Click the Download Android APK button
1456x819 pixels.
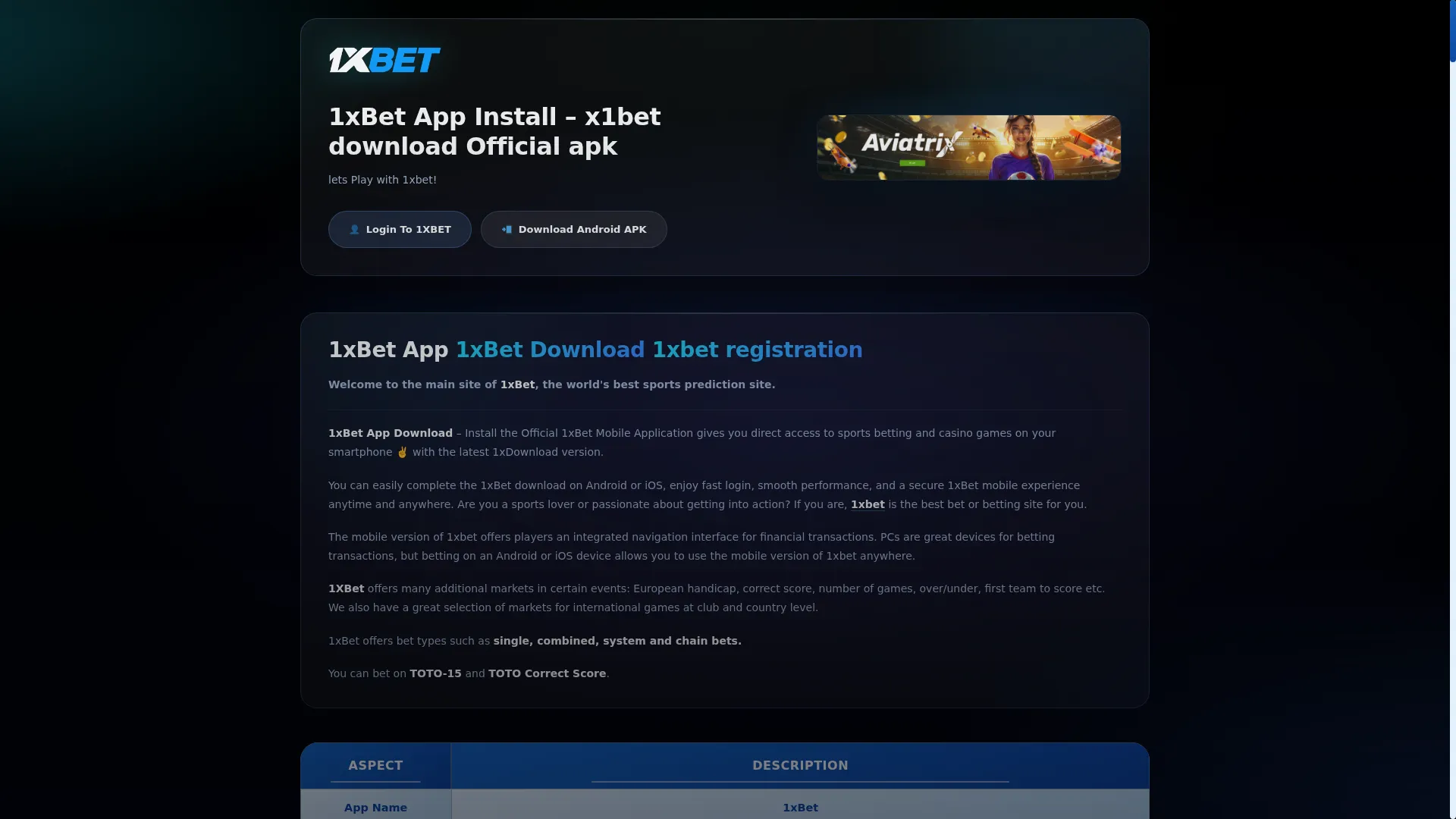[574, 229]
